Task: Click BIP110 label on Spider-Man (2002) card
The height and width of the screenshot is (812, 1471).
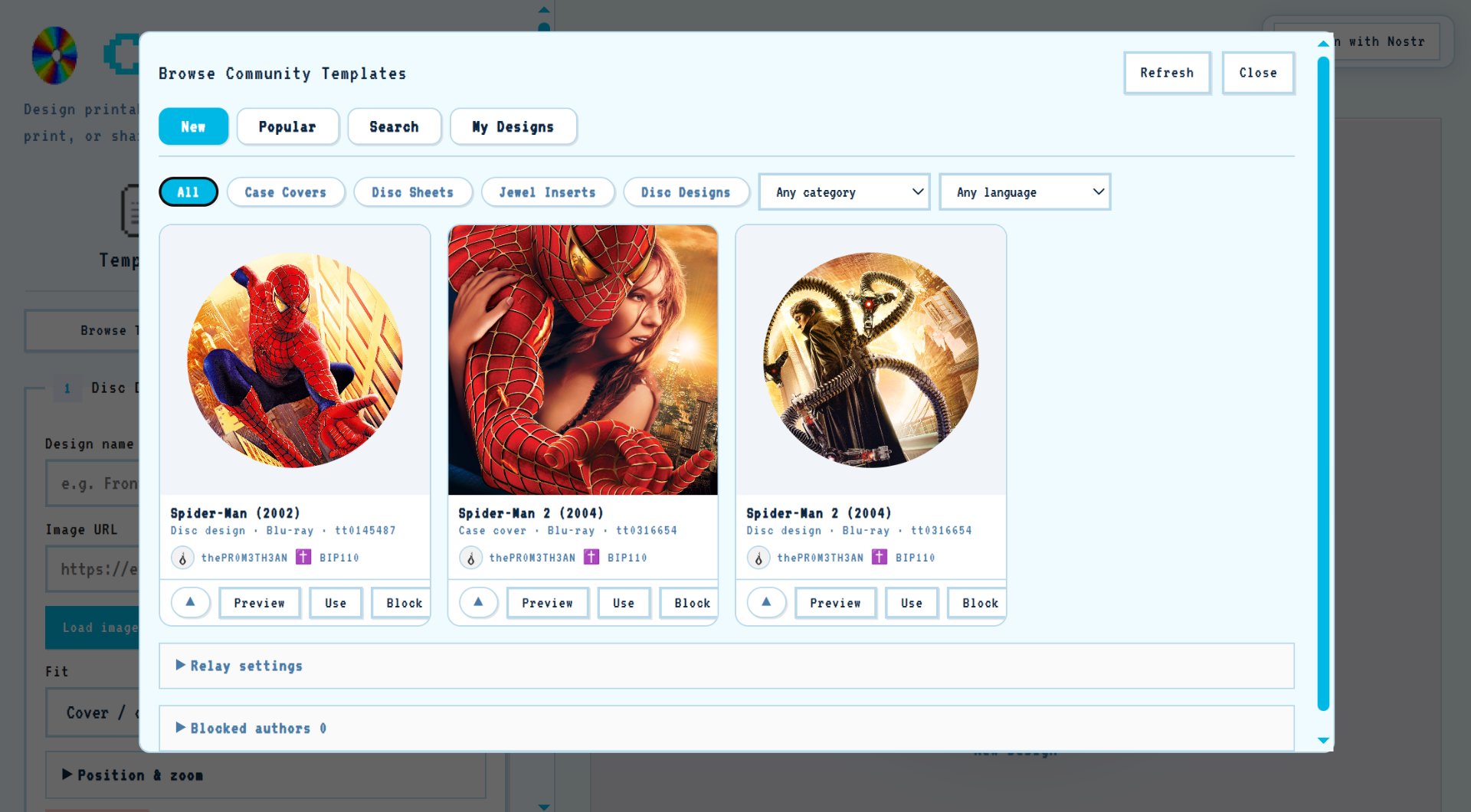Action: click(x=339, y=558)
